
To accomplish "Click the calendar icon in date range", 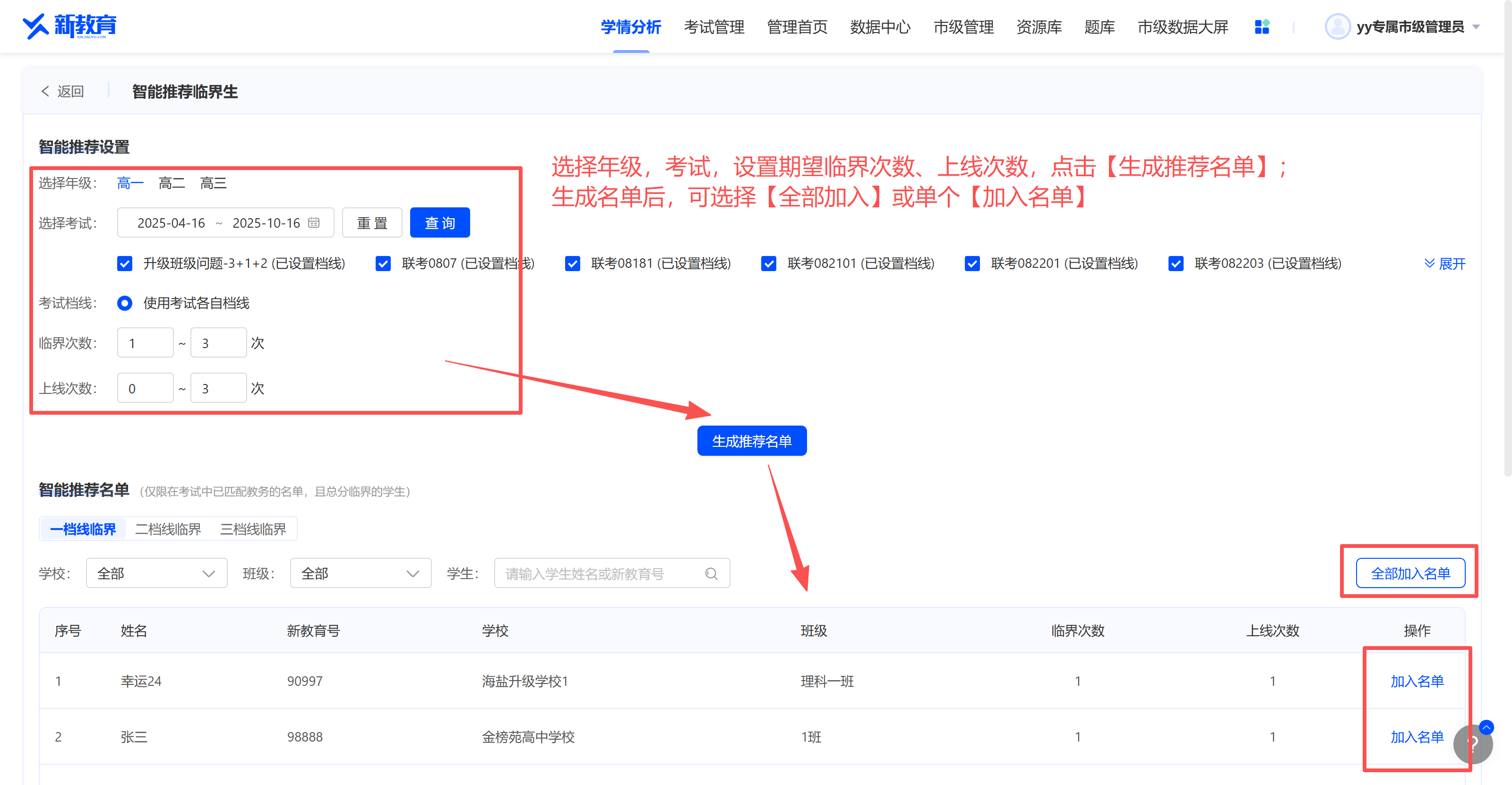I will pyautogui.click(x=314, y=223).
